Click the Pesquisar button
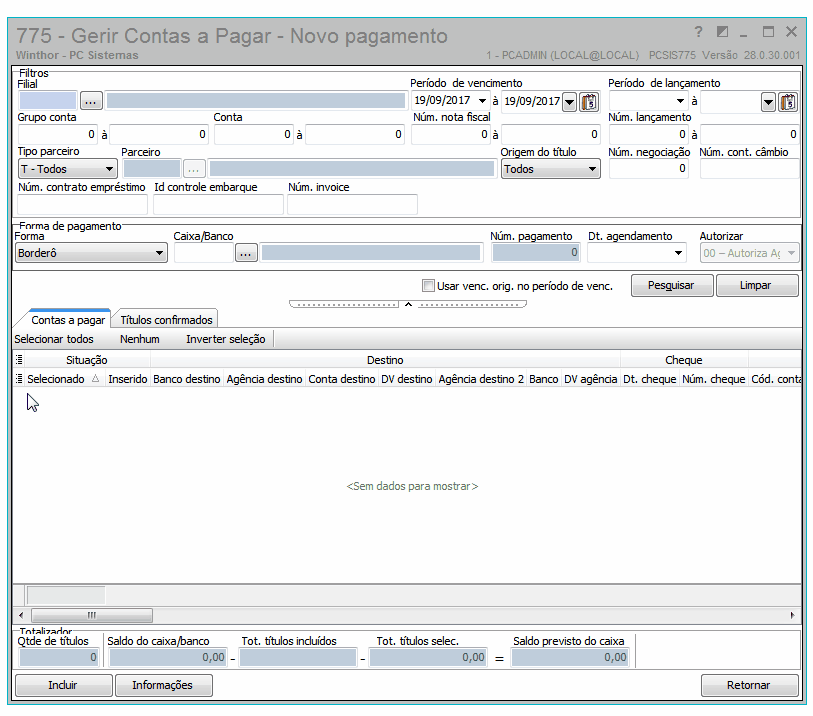Image resolution: width=813 pixels, height=716 pixels. (x=671, y=285)
